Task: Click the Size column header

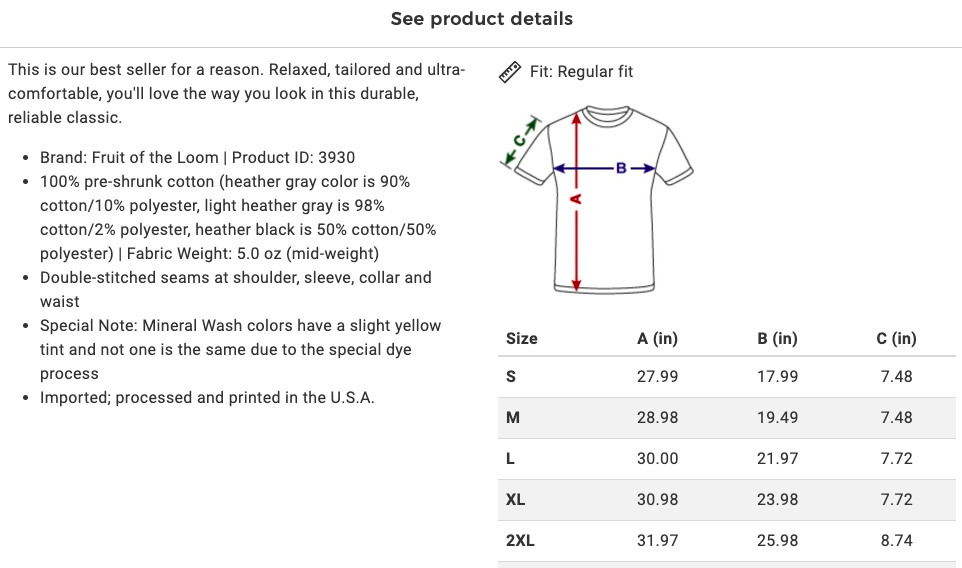Action: click(x=521, y=338)
